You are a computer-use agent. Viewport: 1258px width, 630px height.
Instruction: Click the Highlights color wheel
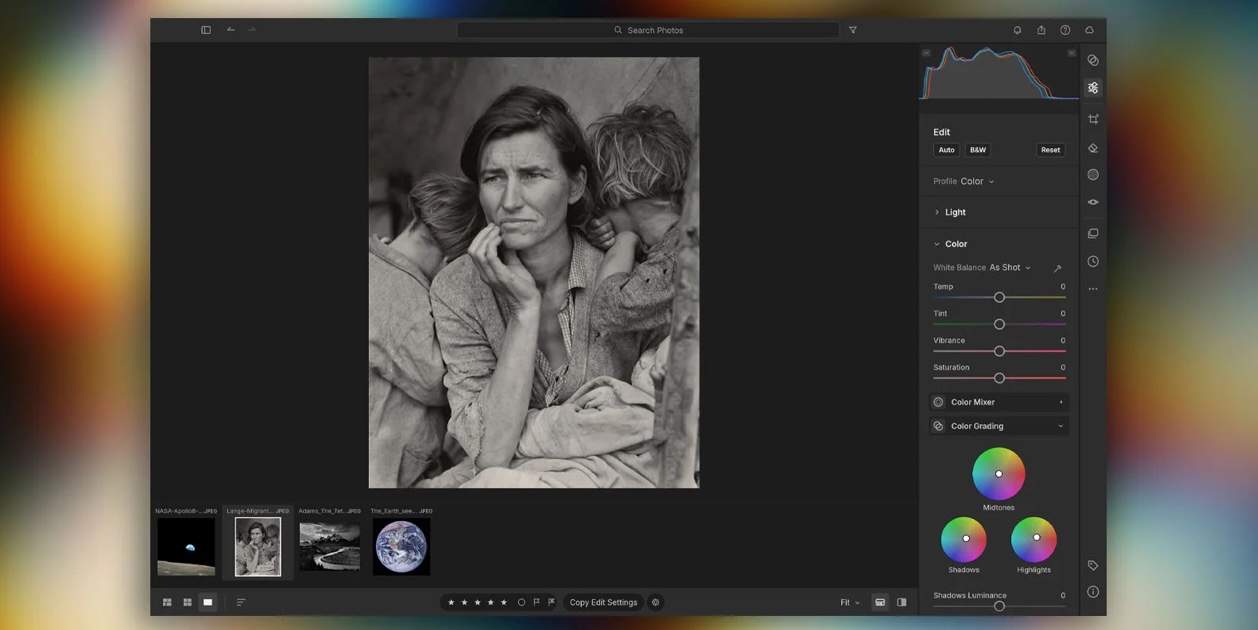point(1034,539)
